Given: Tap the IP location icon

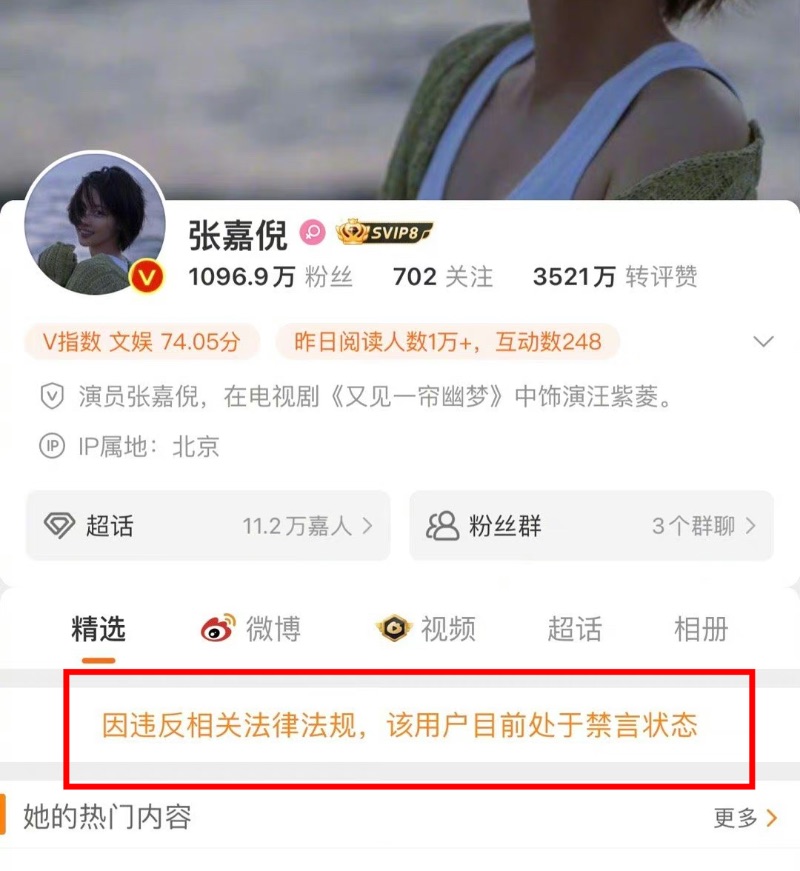Looking at the screenshot, I should tap(52, 446).
